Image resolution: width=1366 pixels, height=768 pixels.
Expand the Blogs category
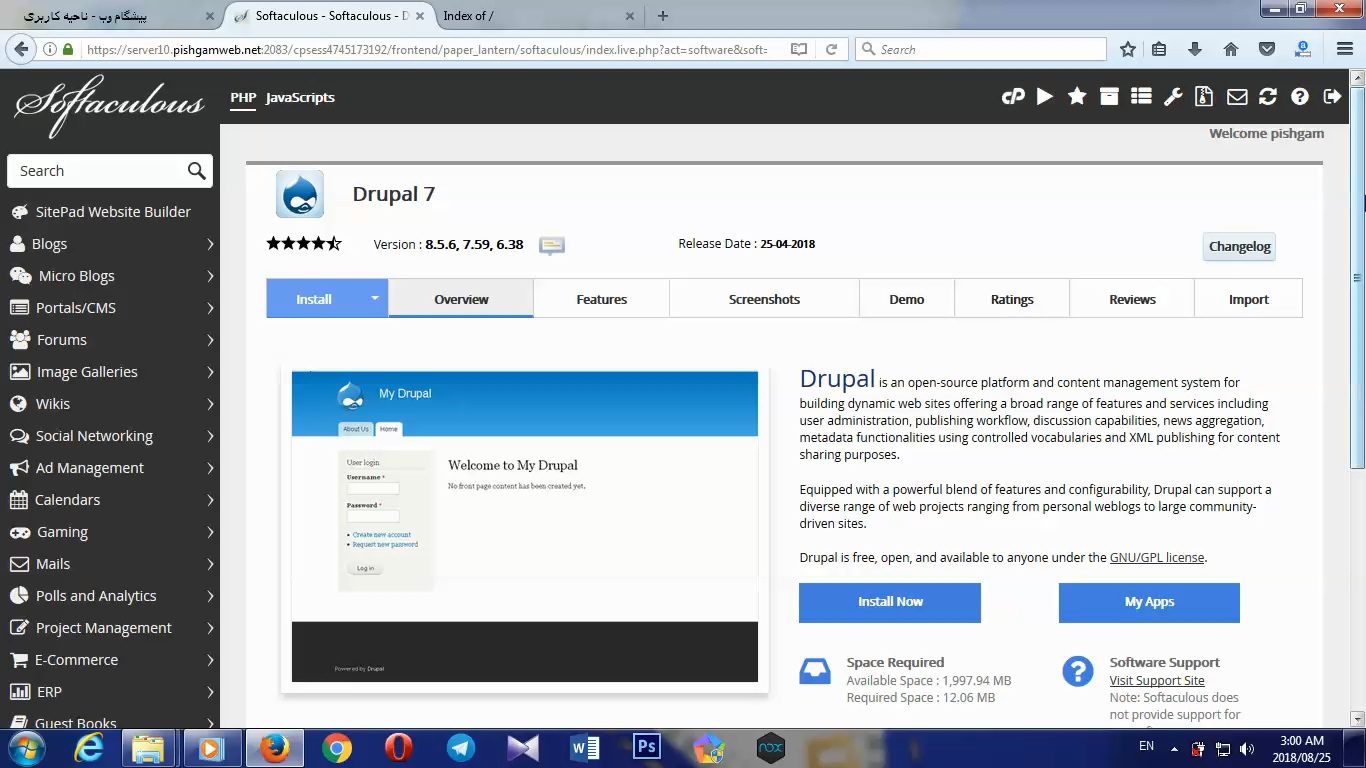click(210, 244)
